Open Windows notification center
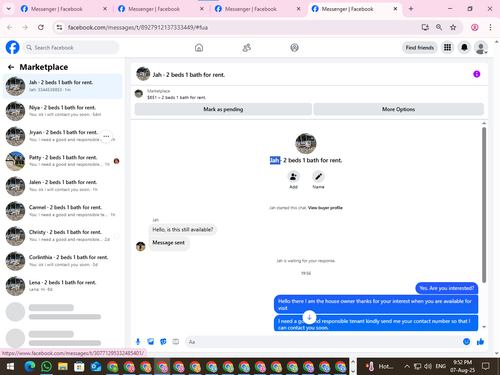This screenshot has height=375, width=500. coord(486,367)
